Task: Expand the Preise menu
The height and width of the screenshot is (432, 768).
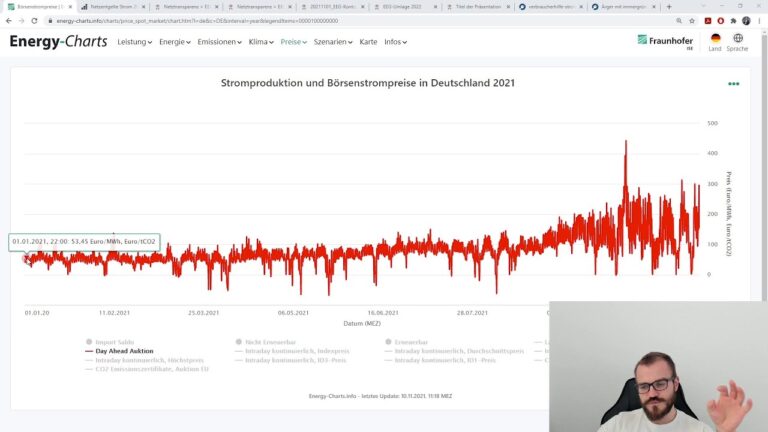Action: (294, 42)
